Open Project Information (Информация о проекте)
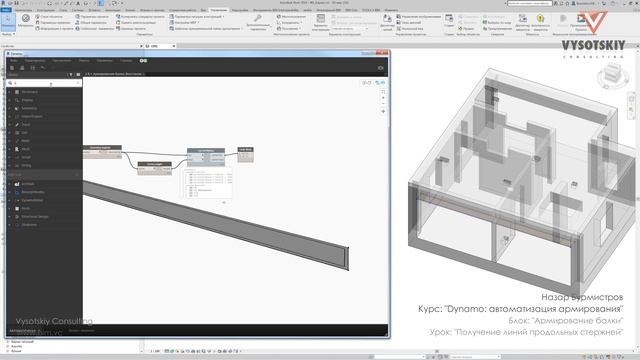Screen dimensions: 640x360 [x=54, y=29]
